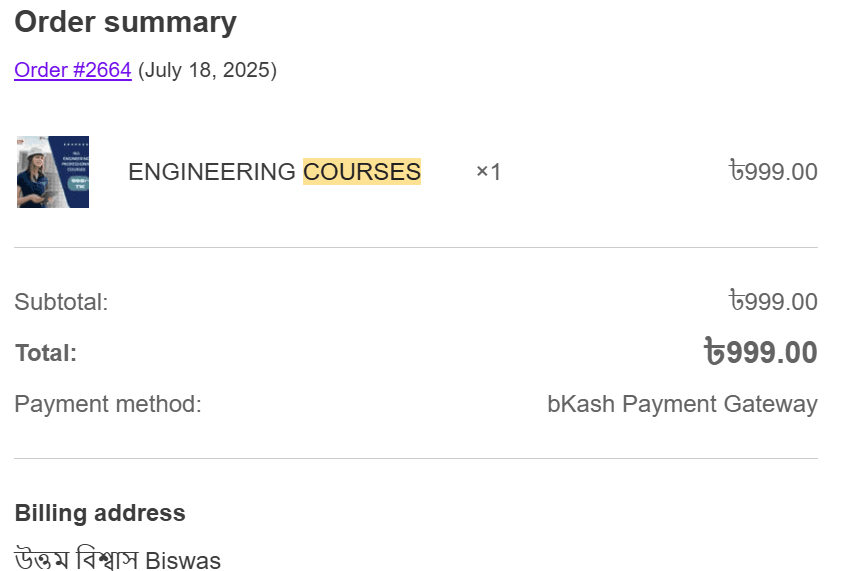The height and width of the screenshot is (571, 846).
Task: Click the Subtotal amount ৳999.00
Action: (x=773, y=301)
